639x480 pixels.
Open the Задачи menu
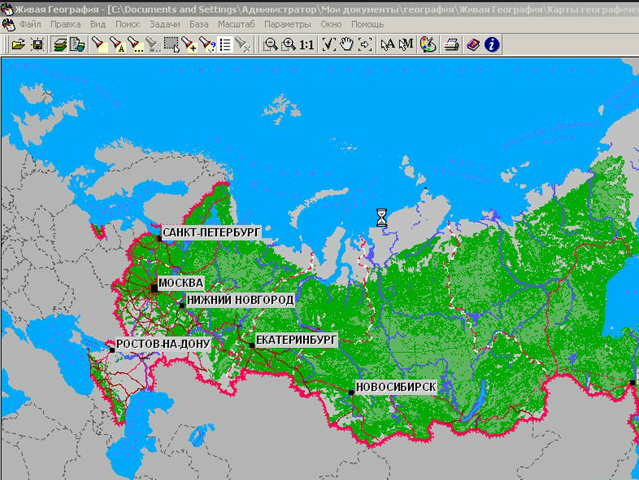coord(165,23)
